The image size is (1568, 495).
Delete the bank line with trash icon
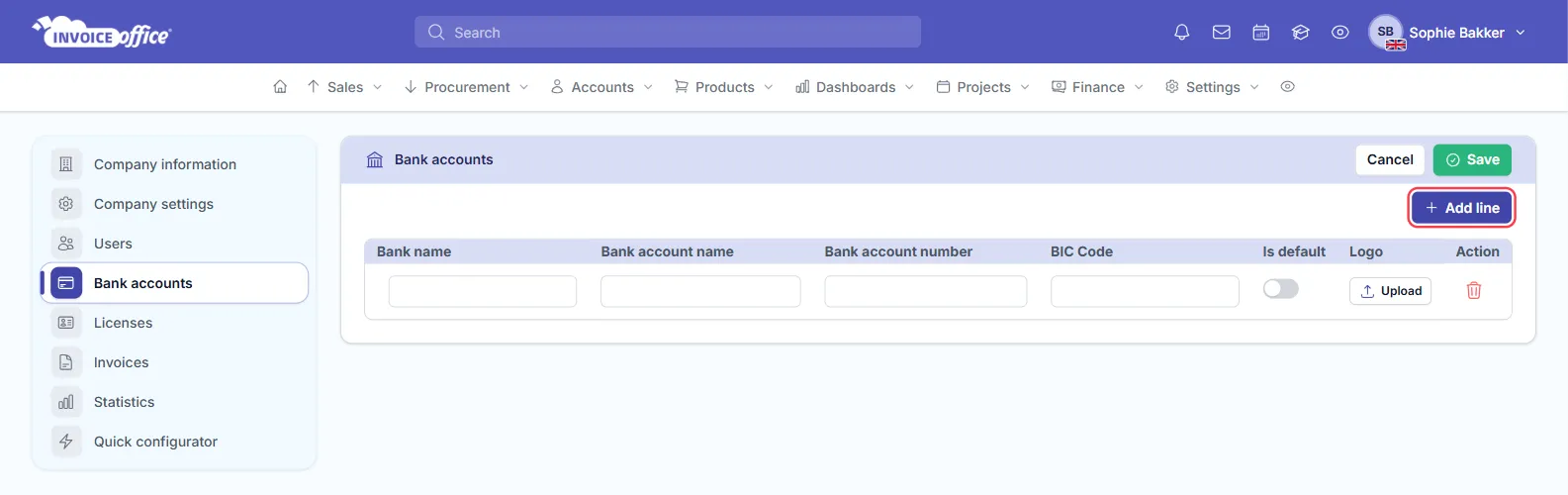click(1474, 290)
